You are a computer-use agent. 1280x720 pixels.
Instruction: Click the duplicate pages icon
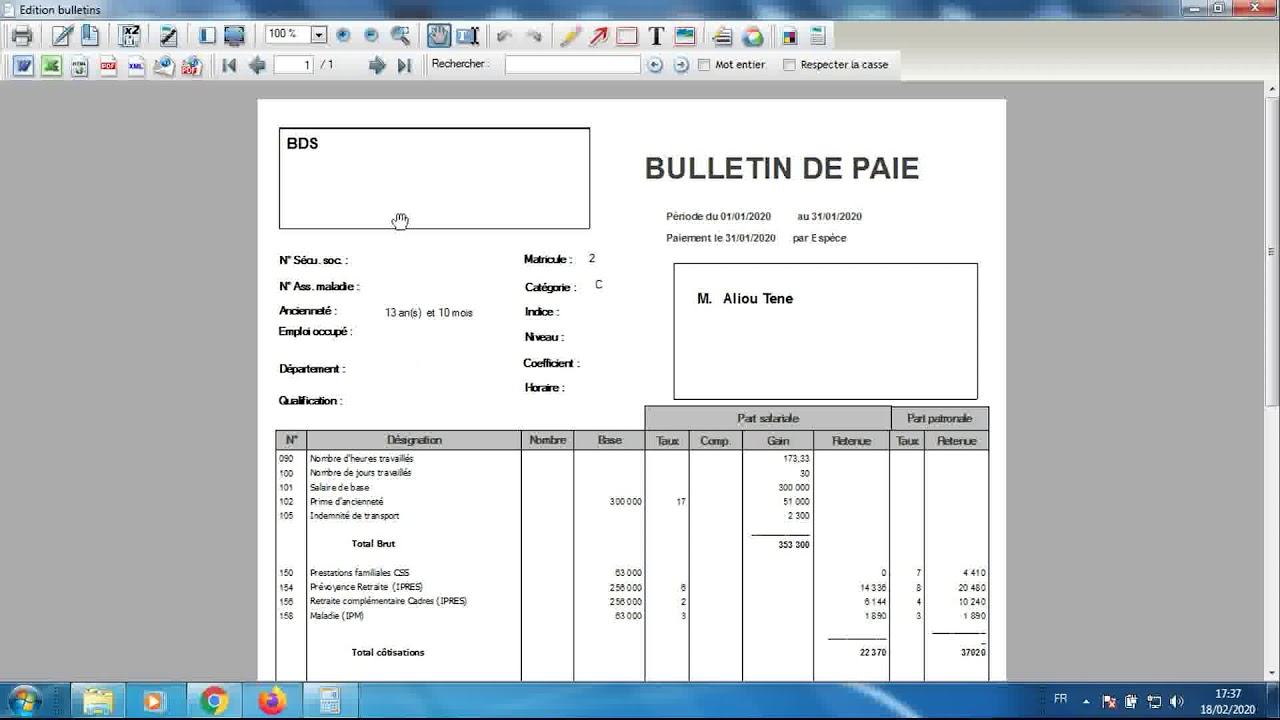click(90, 36)
